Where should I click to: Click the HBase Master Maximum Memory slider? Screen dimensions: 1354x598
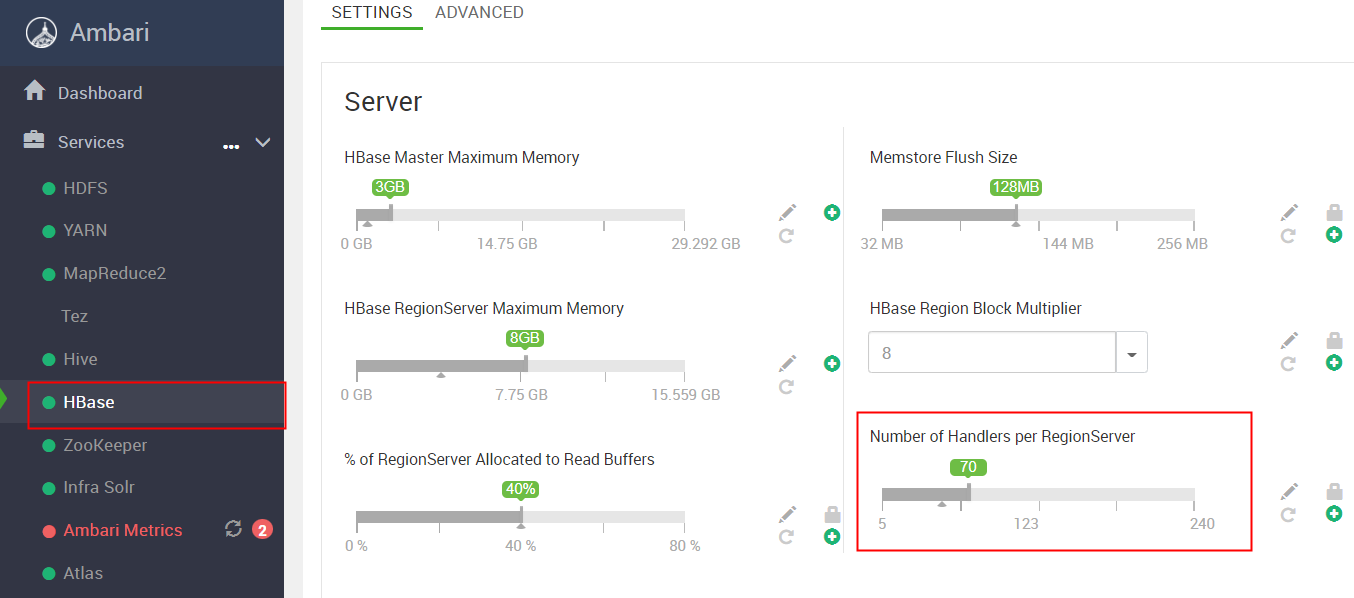coord(520,215)
